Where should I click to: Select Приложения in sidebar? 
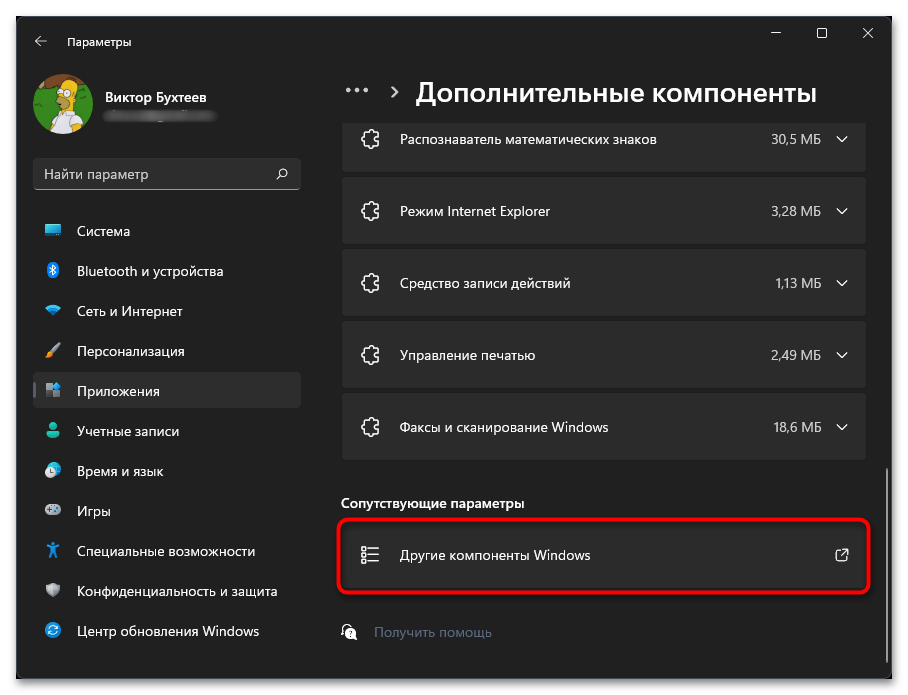click(167, 391)
